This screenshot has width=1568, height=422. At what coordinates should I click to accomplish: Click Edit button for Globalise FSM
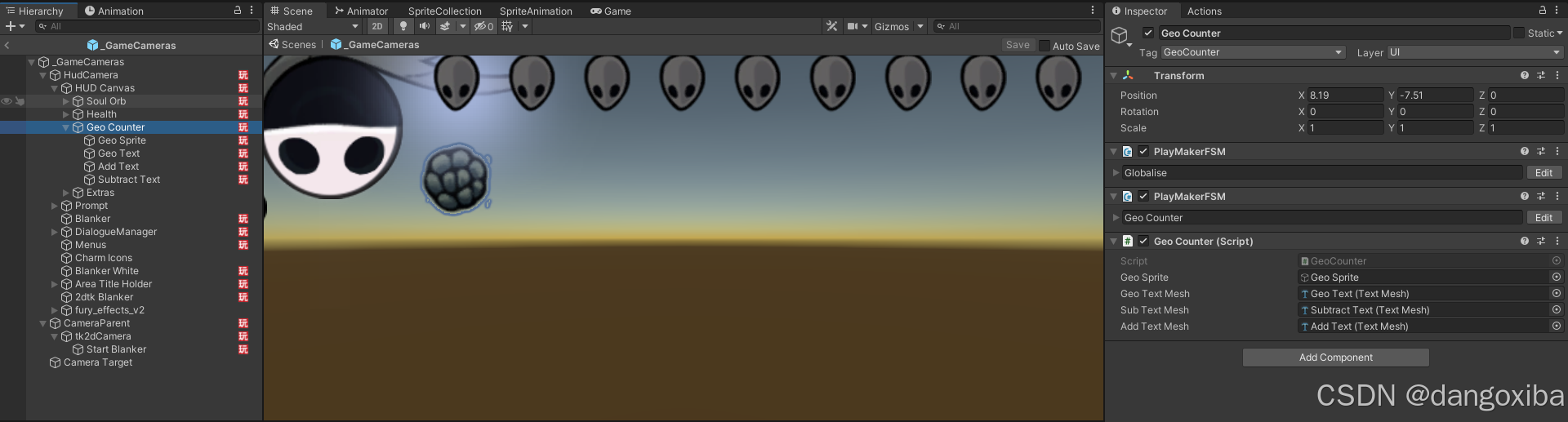pyautogui.click(x=1543, y=173)
